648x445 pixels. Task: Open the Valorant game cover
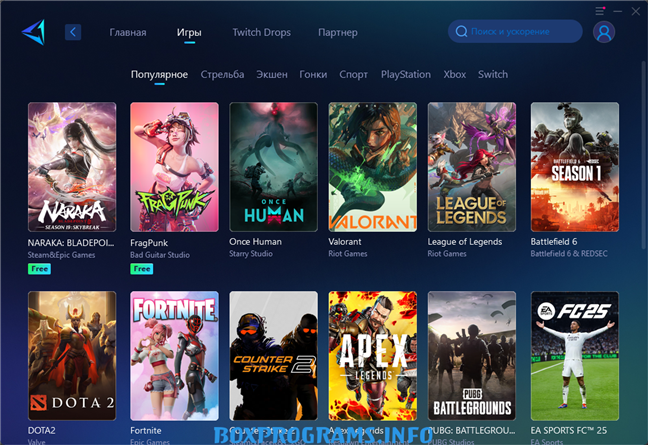(373, 167)
